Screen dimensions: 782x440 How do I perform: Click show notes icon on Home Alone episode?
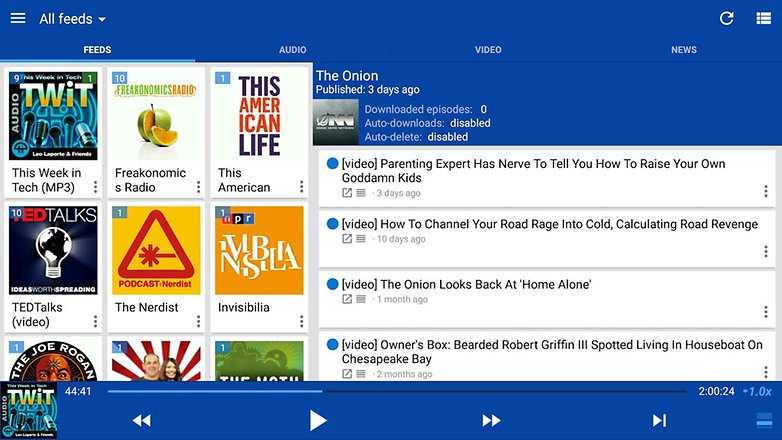coord(361,299)
